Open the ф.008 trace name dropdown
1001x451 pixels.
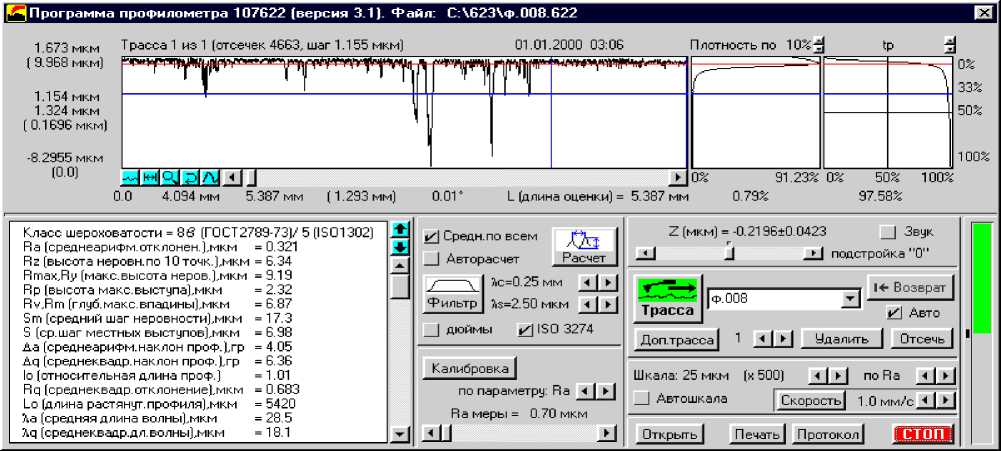(x=850, y=298)
